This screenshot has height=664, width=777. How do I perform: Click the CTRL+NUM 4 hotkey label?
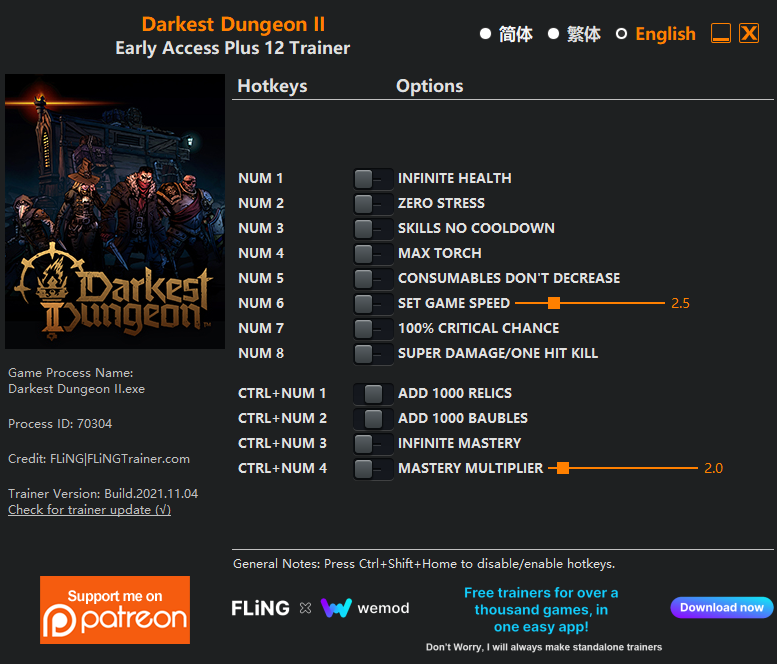[282, 468]
